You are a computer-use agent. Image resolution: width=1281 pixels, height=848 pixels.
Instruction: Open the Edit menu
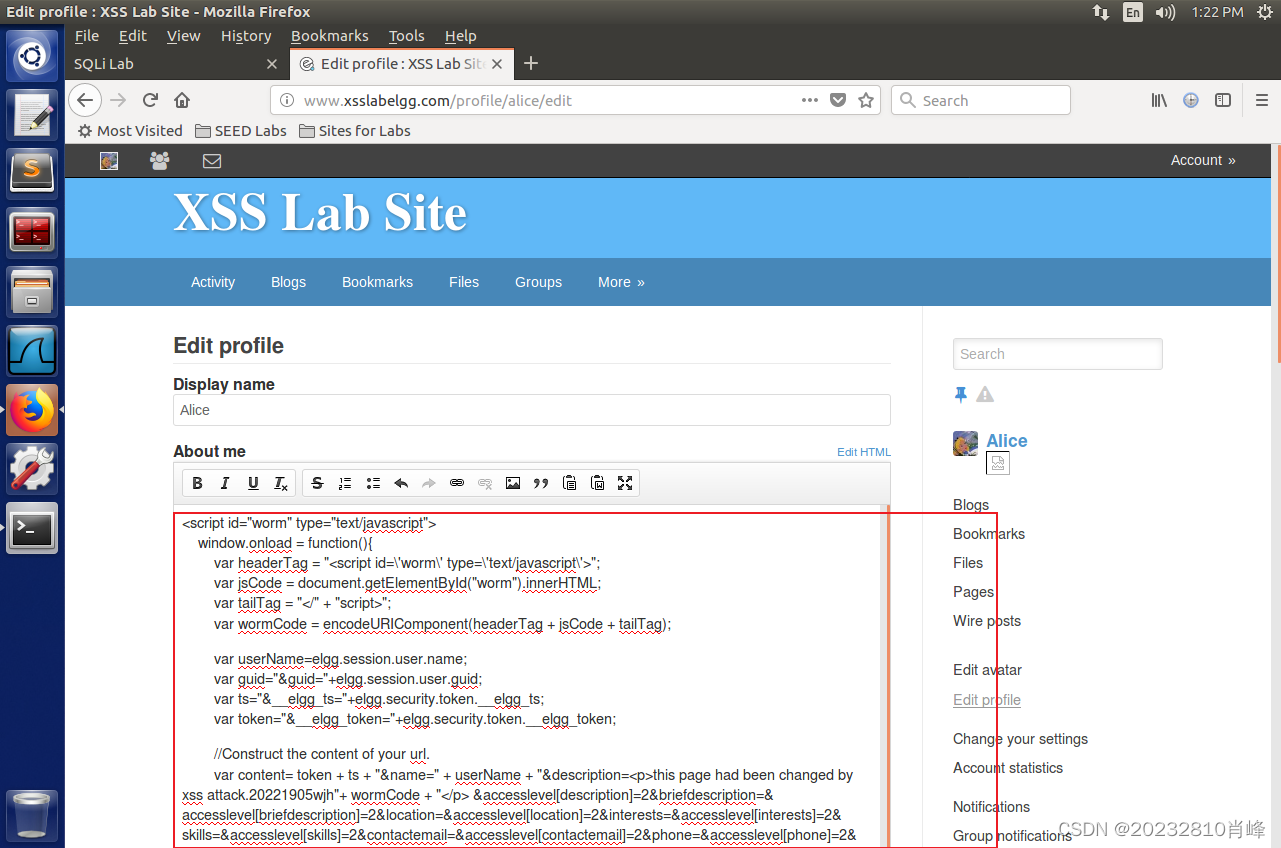point(133,36)
